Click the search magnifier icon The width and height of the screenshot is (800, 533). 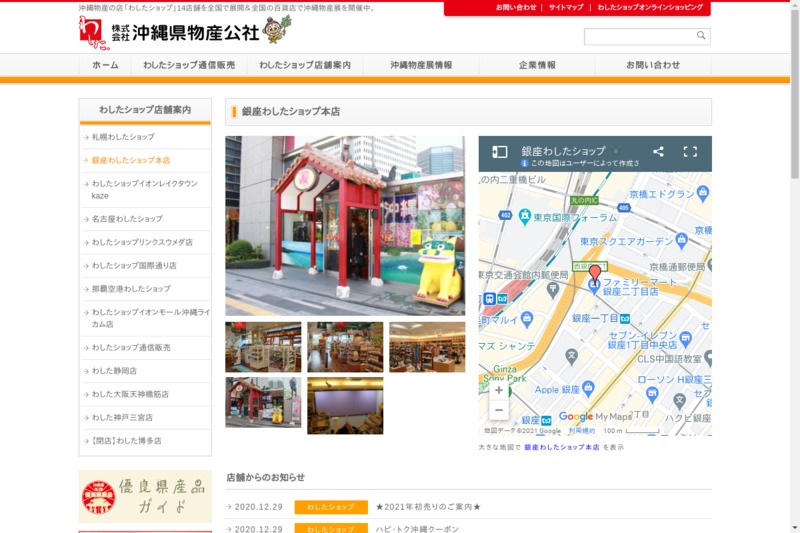click(x=701, y=36)
